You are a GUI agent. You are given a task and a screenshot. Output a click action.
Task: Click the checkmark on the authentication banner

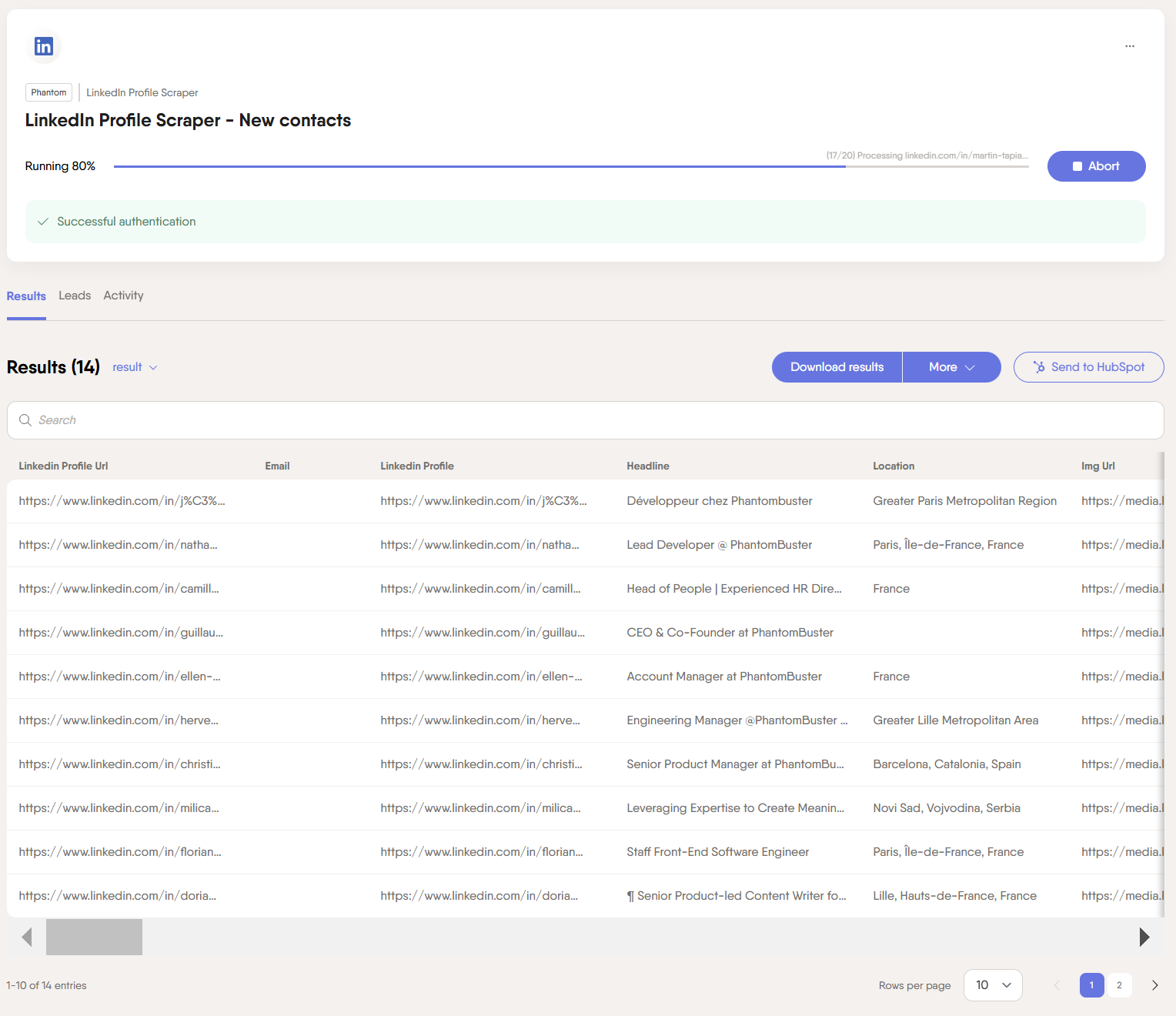[43, 222]
